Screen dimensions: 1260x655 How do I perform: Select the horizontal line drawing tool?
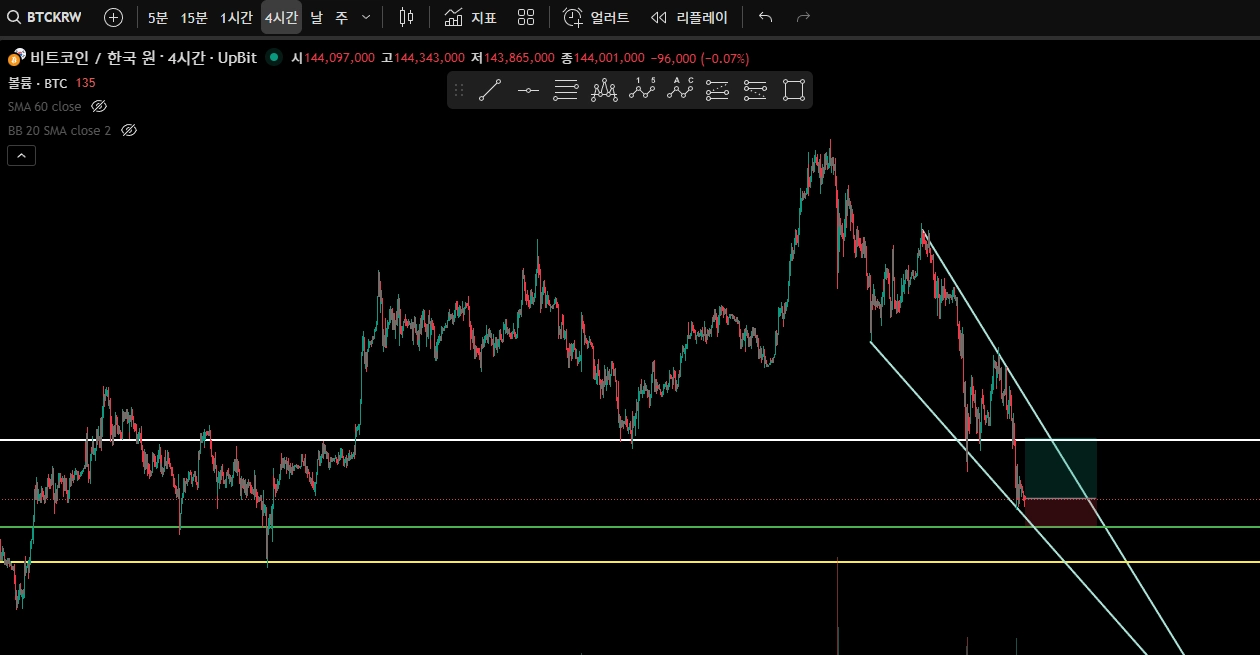pos(528,90)
